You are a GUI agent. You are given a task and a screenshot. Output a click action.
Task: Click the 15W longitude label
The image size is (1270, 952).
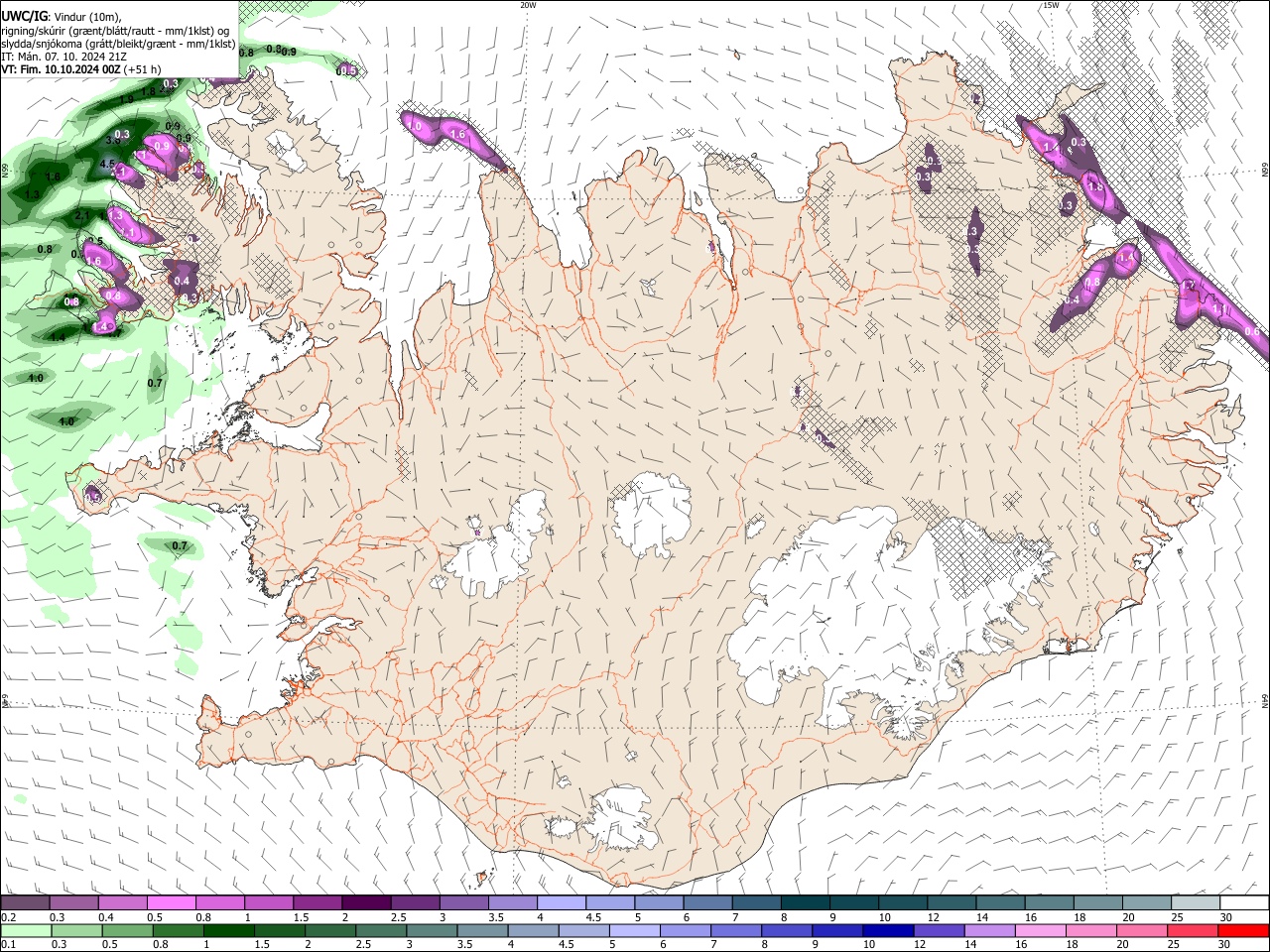click(1051, 5)
